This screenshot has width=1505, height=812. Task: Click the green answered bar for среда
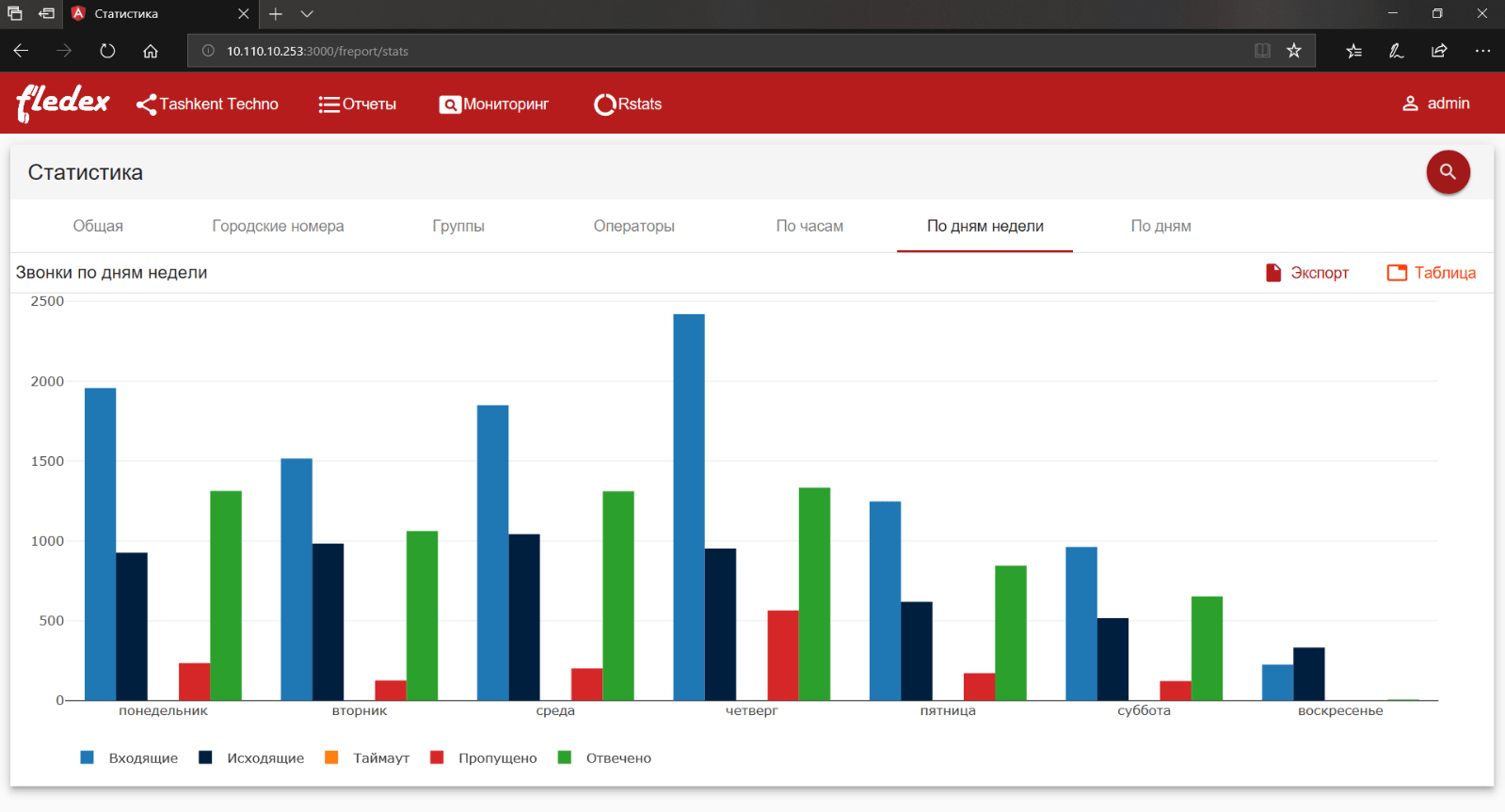(x=618, y=596)
